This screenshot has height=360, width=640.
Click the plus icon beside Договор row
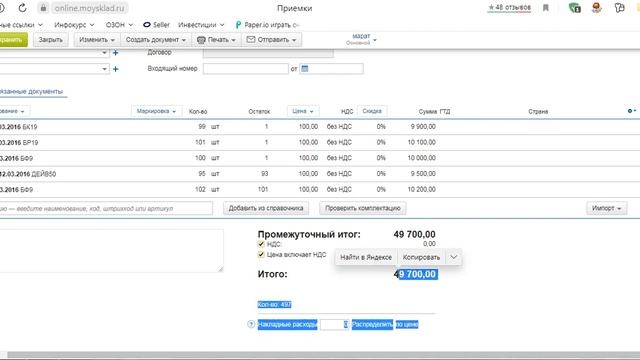click(x=116, y=53)
